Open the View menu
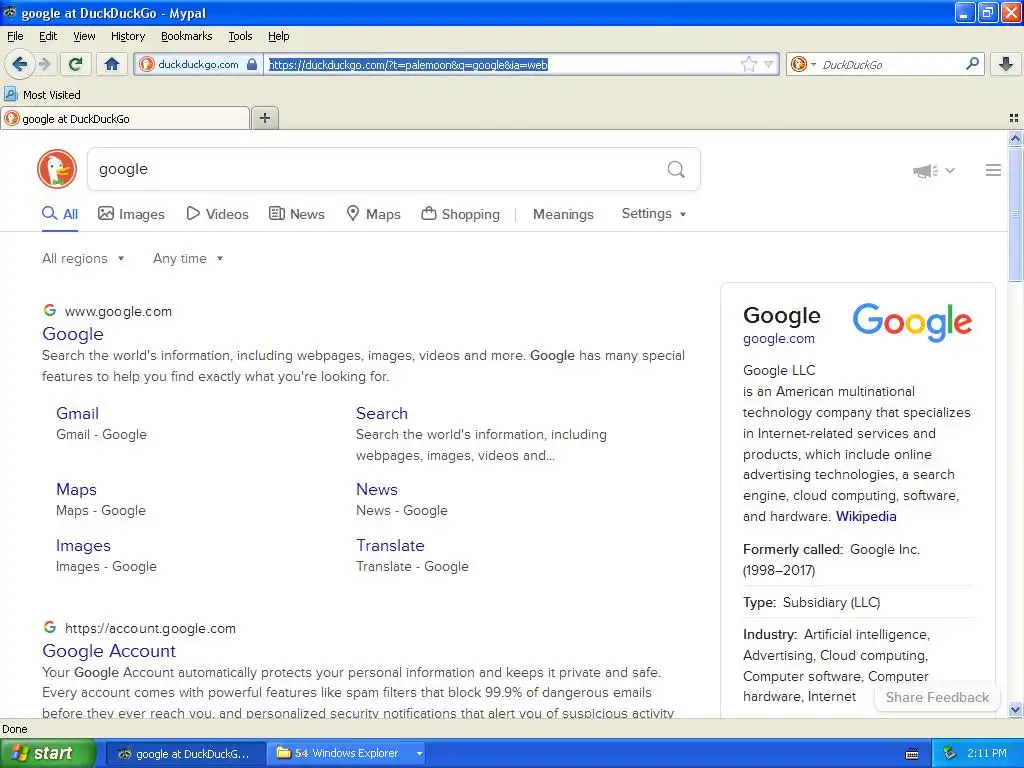 click(84, 36)
